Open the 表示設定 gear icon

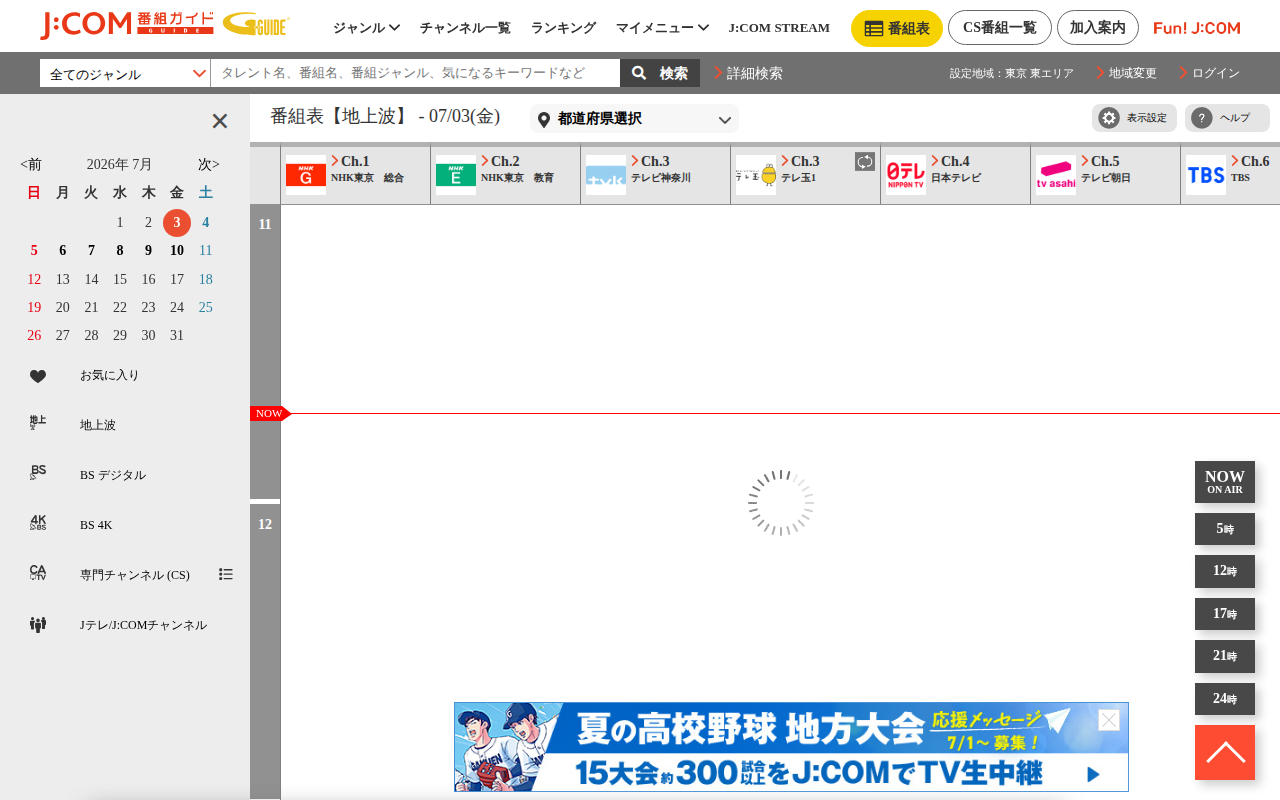point(1109,118)
